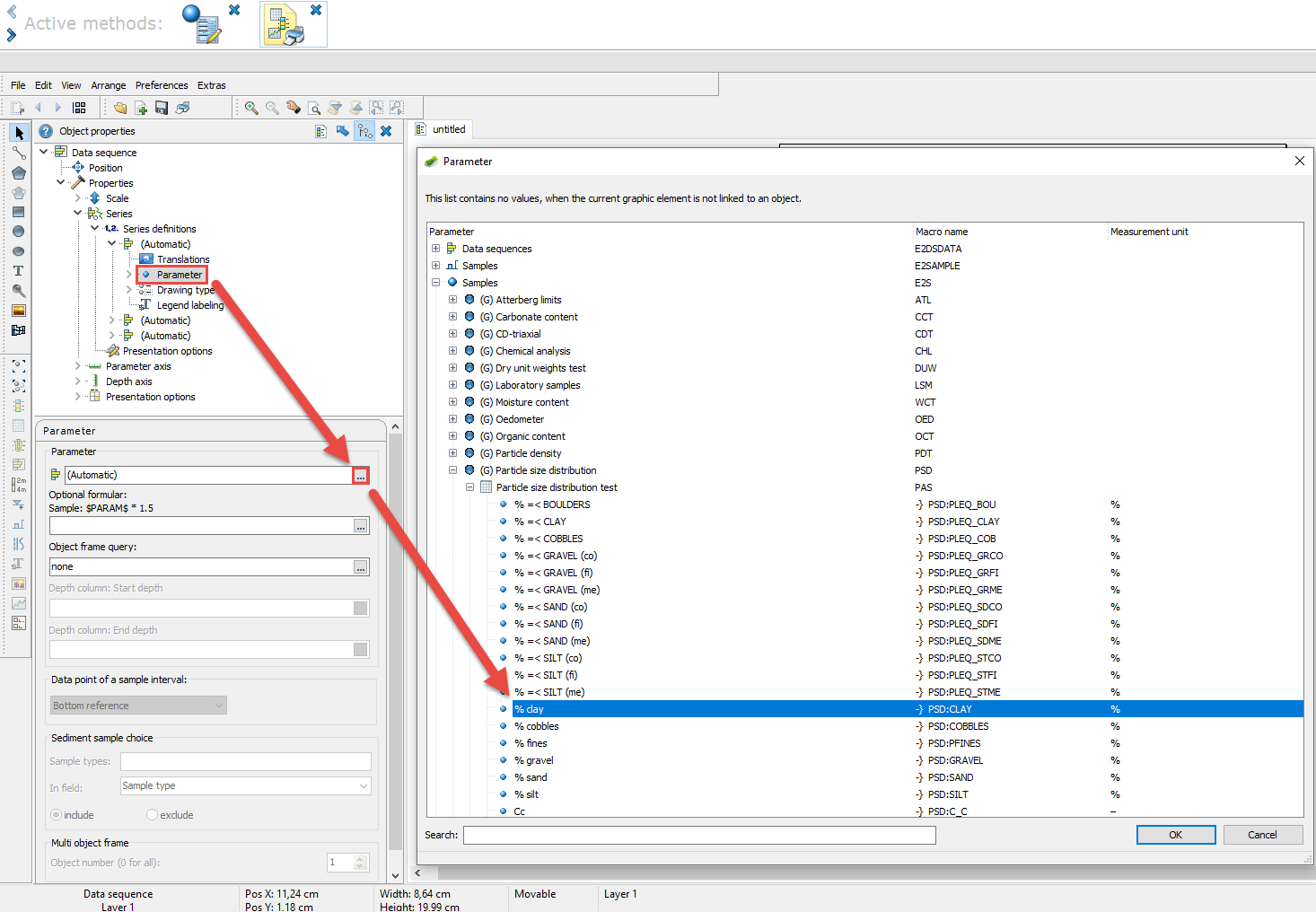The width and height of the screenshot is (1316, 912).
Task: Click the scroll down arrow of properties panel
Action: 395,876
